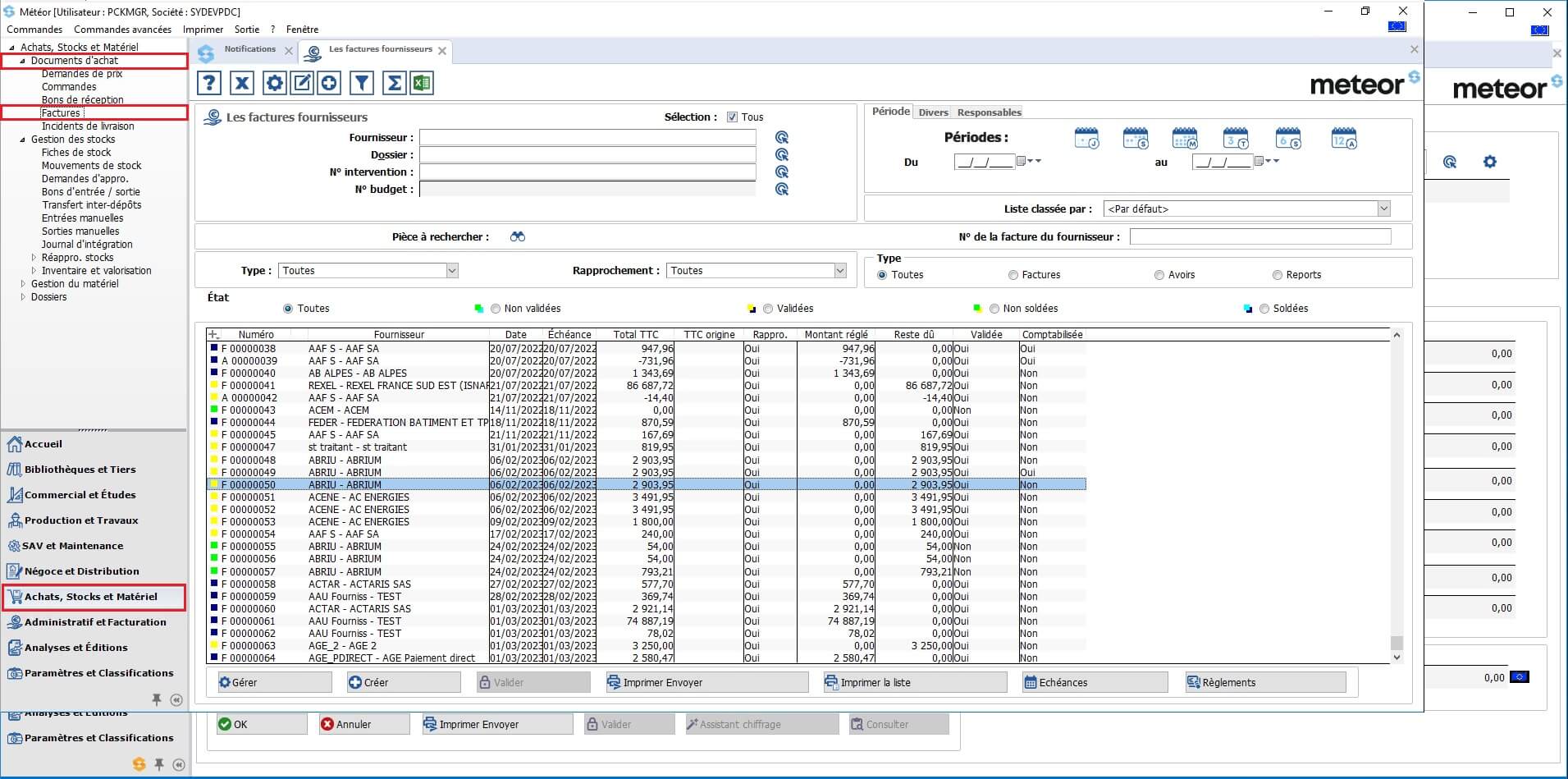The image size is (1568, 779).
Task: Open the Commandes menu
Action: pyautogui.click(x=34, y=30)
